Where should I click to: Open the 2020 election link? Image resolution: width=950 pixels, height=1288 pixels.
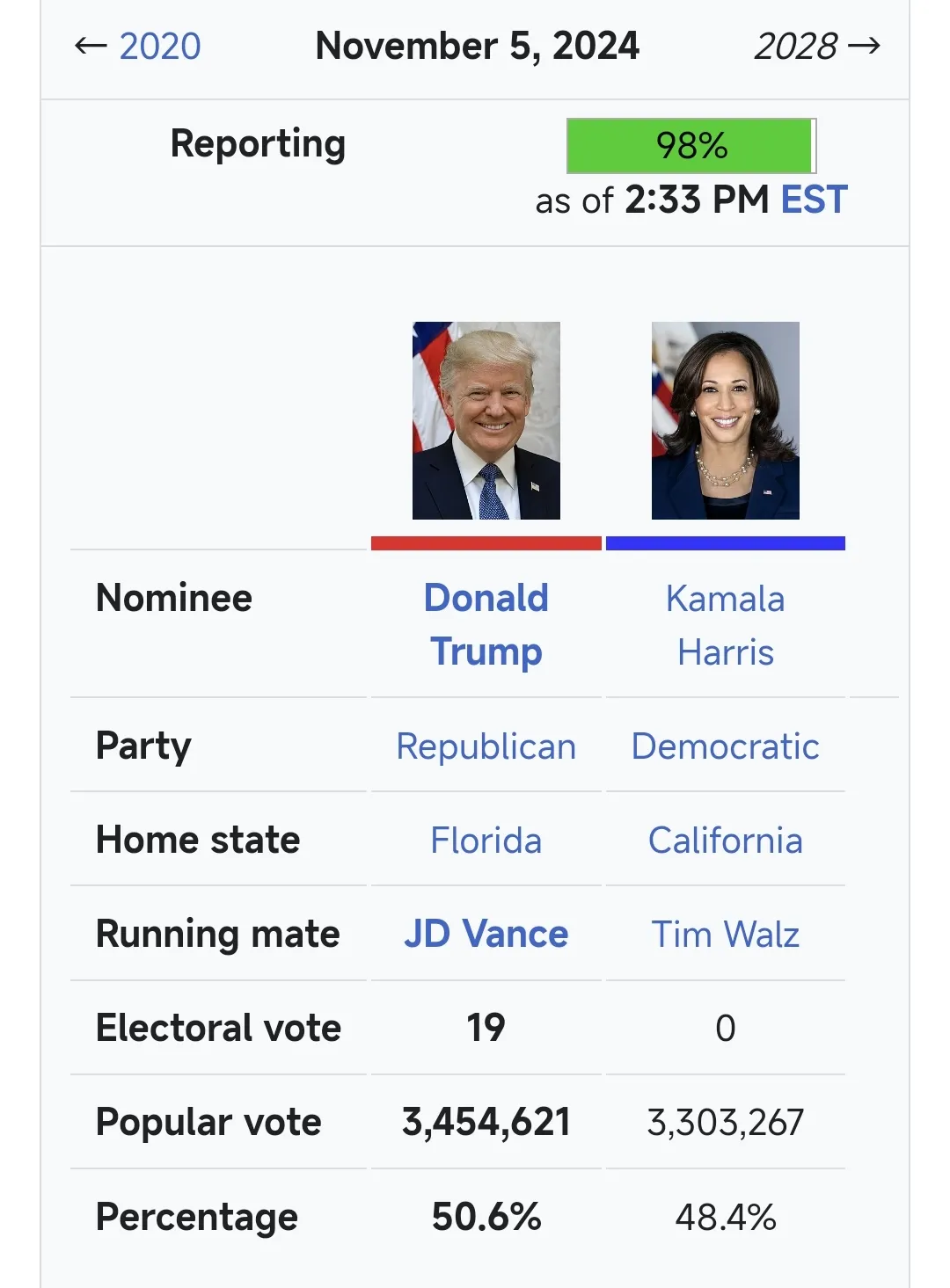pyautogui.click(x=159, y=47)
